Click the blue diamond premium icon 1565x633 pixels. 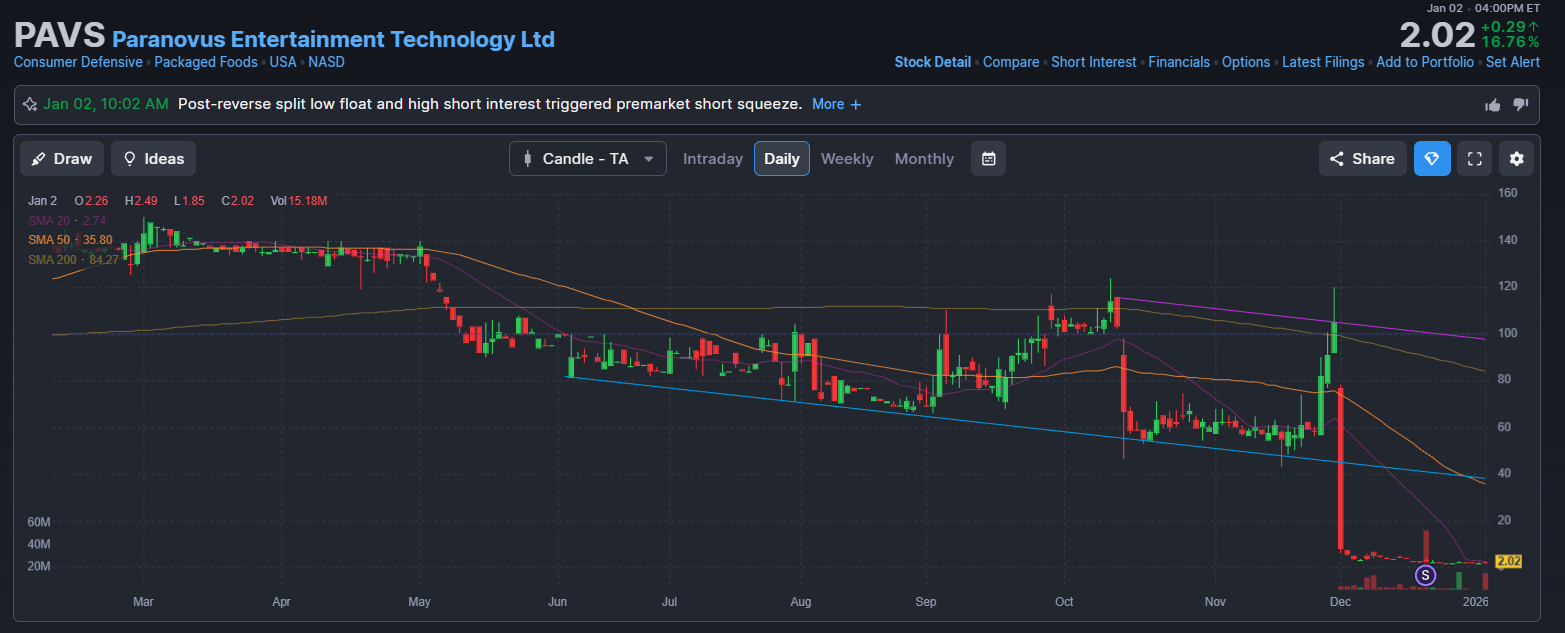click(x=1431, y=159)
